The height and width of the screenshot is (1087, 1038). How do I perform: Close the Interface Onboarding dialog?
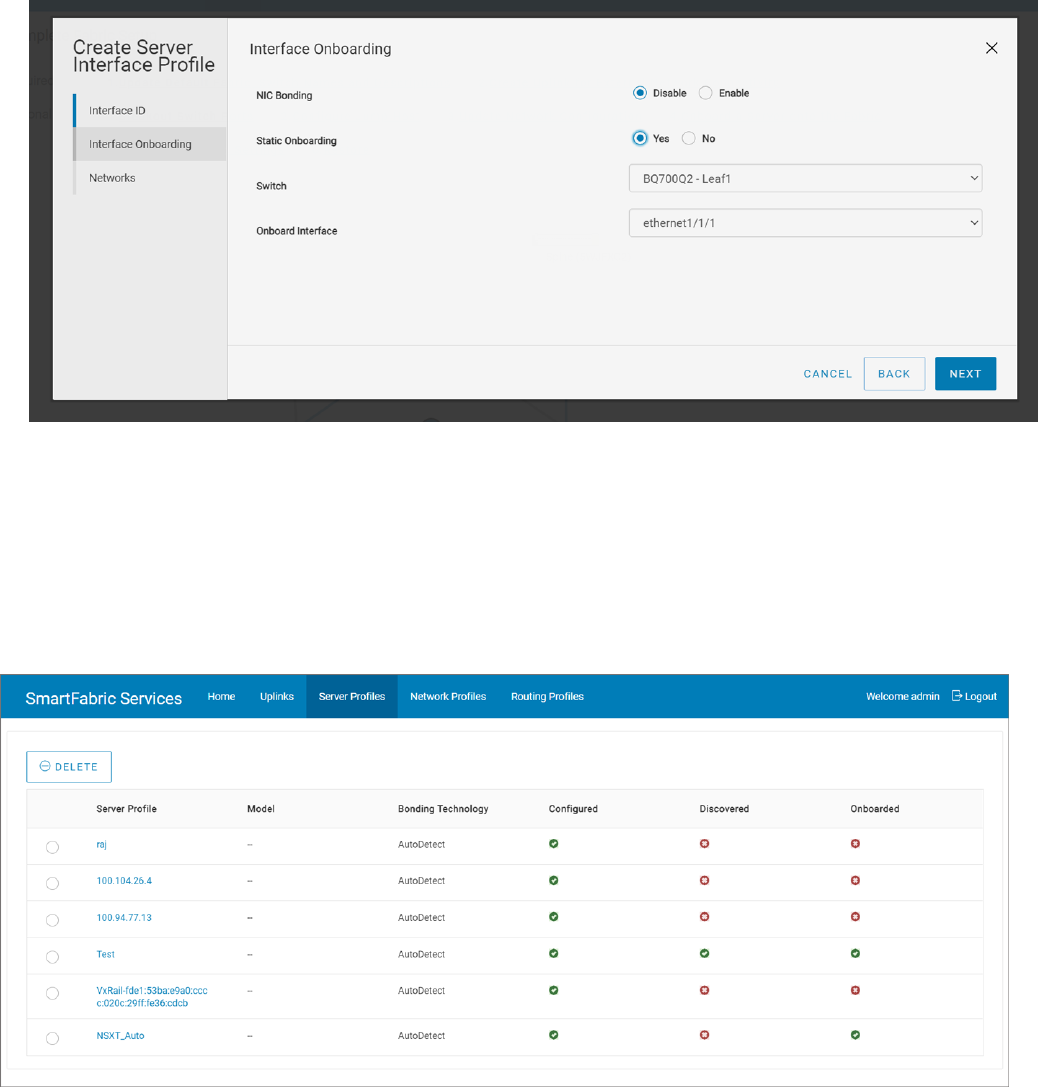[991, 48]
